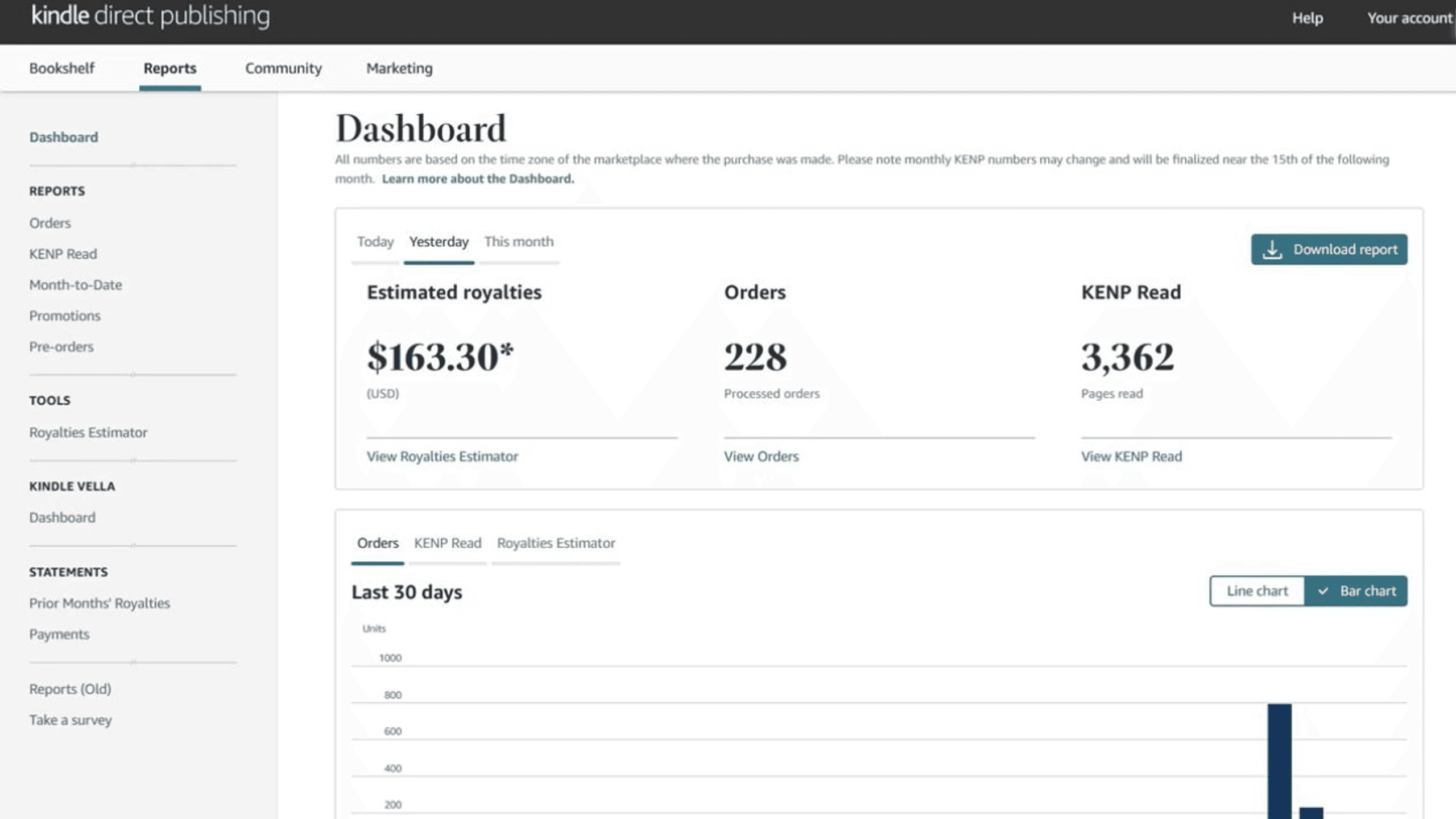Open View Royalties Estimator link

(x=442, y=456)
